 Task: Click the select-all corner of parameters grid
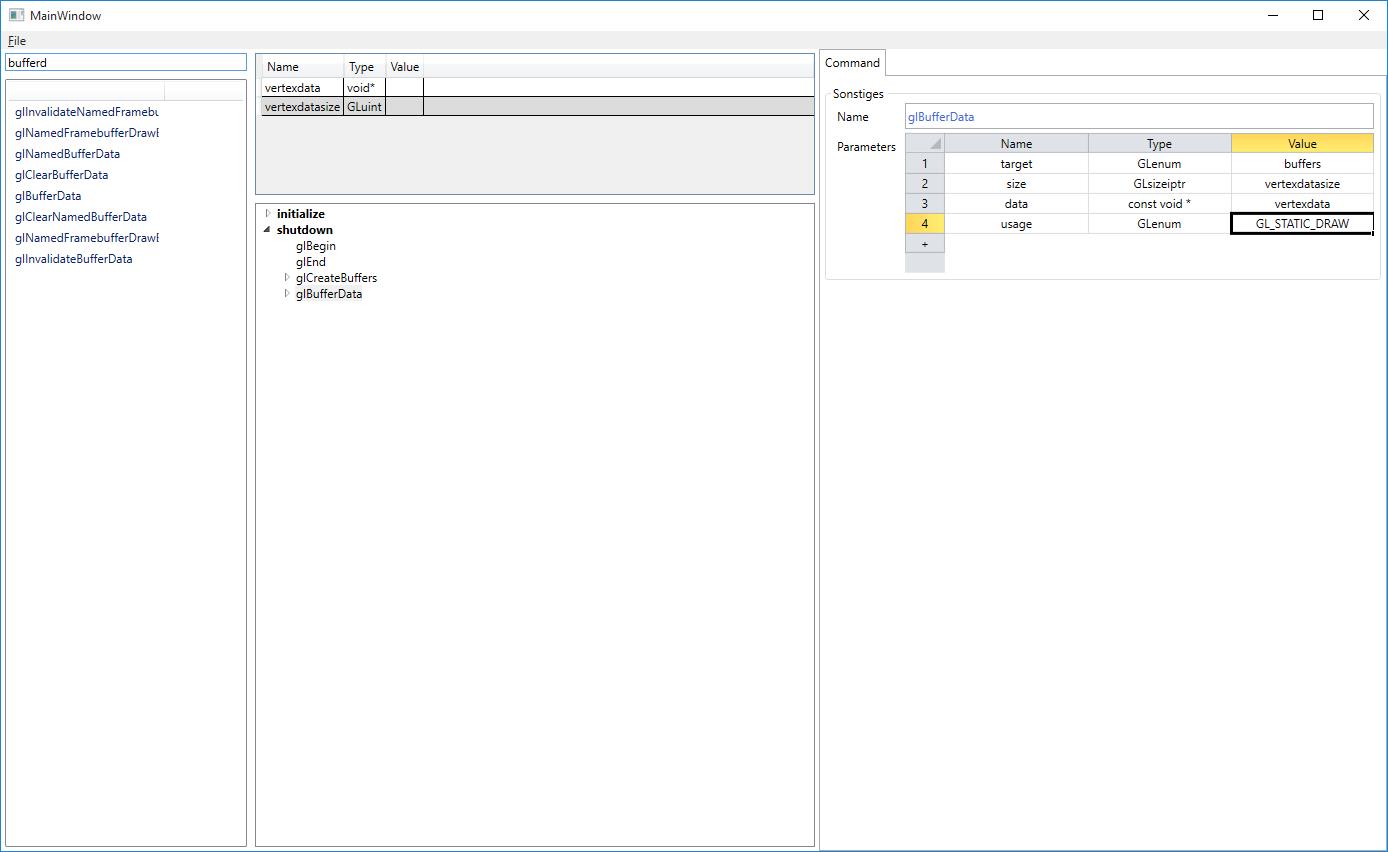pos(925,144)
